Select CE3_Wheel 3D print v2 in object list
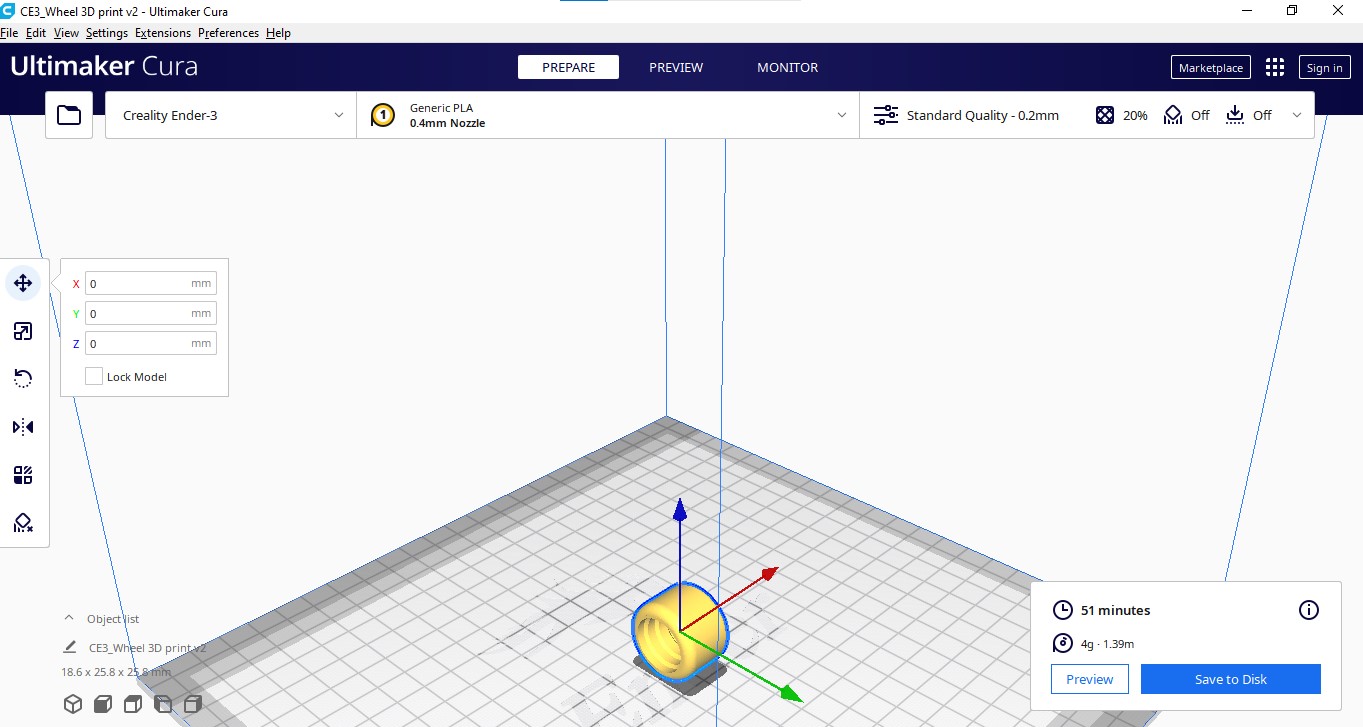The image size is (1363, 727). click(147, 648)
